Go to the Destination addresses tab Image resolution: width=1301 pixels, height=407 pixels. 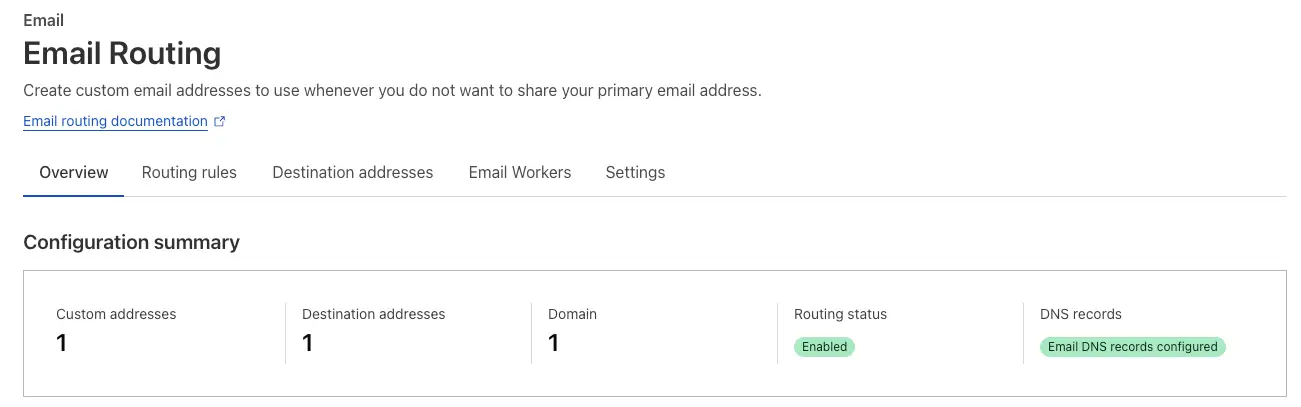pyautogui.click(x=353, y=172)
